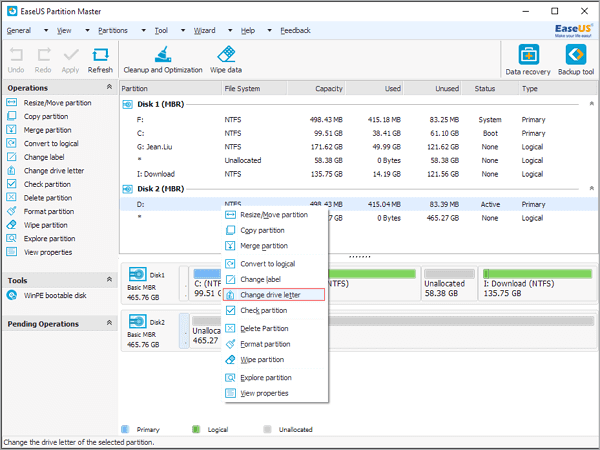
Task: Select the I: Download partition row
Action: [x=358, y=174]
